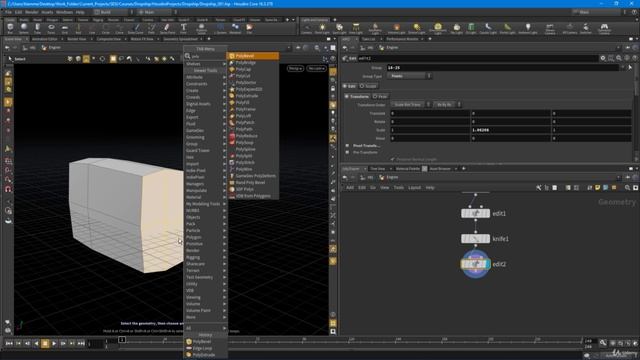Expand the Polygon submenu arrow

224,237
